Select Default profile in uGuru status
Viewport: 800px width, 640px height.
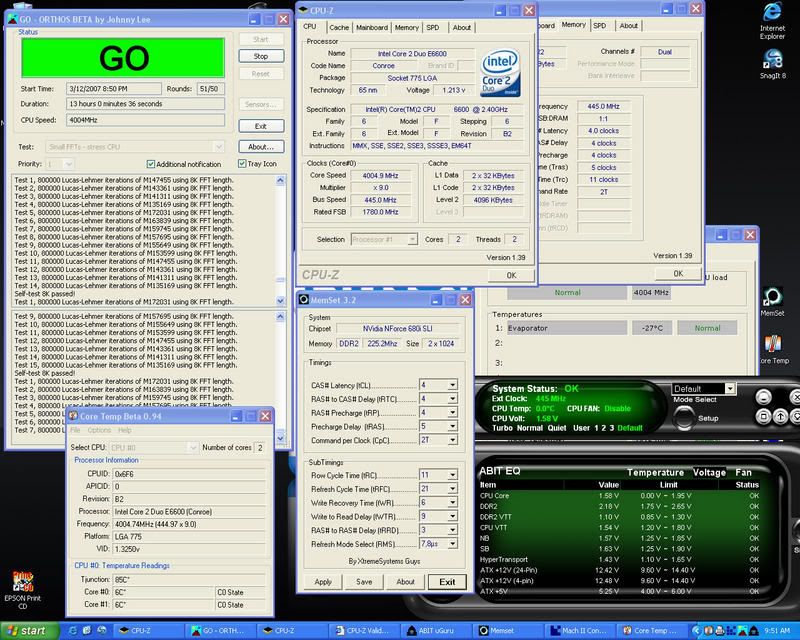click(x=630, y=428)
